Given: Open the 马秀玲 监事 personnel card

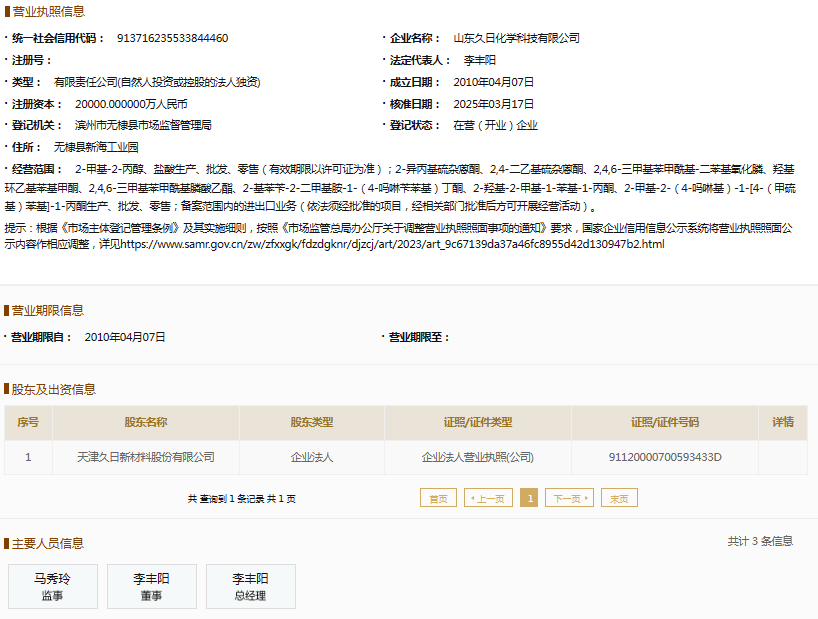Looking at the screenshot, I should click(53, 586).
